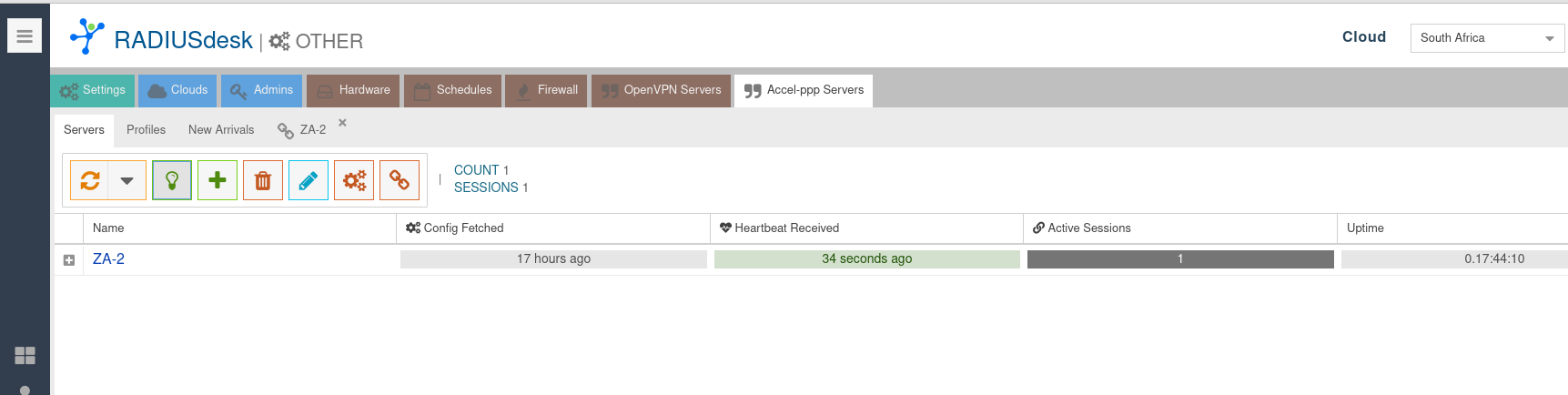Click the Active Sessions bar for ZA-2

(1179, 259)
